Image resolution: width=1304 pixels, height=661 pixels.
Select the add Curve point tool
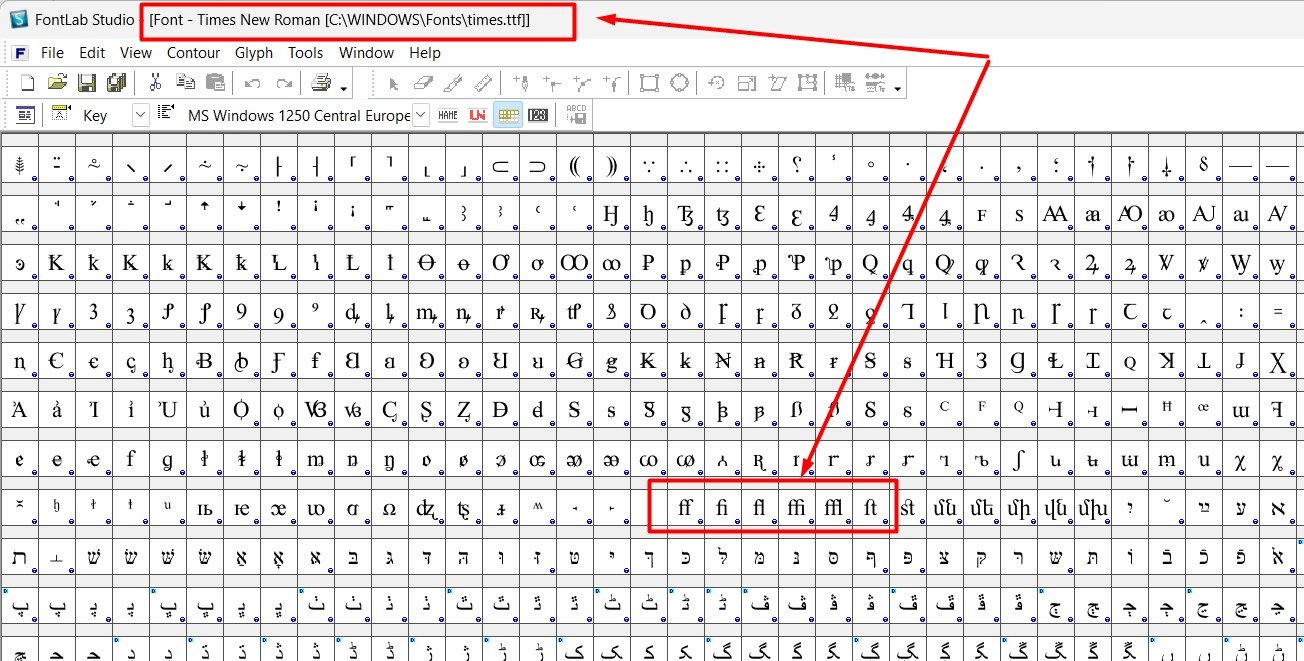(x=581, y=83)
